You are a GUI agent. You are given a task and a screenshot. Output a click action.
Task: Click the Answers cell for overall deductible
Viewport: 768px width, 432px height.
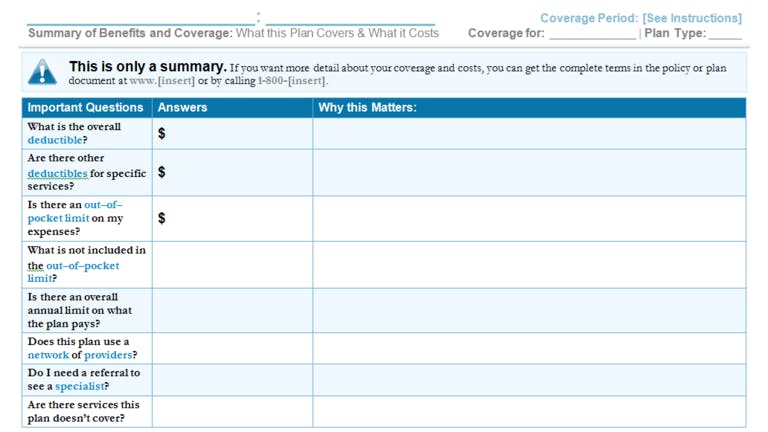pyautogui.click(x=232, y=134)
